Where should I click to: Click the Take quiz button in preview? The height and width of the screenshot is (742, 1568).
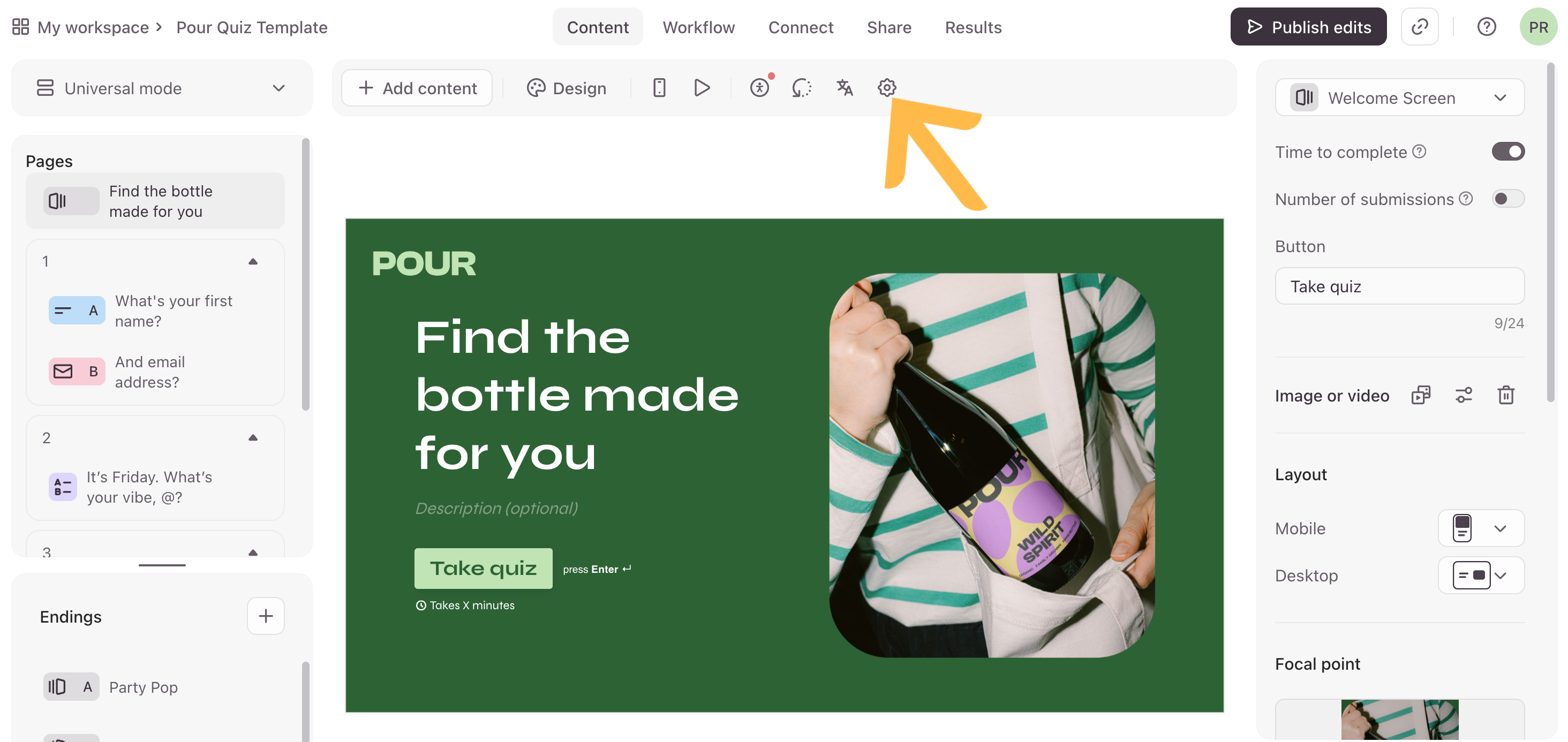pyautogui.click(x=483, y=569)
